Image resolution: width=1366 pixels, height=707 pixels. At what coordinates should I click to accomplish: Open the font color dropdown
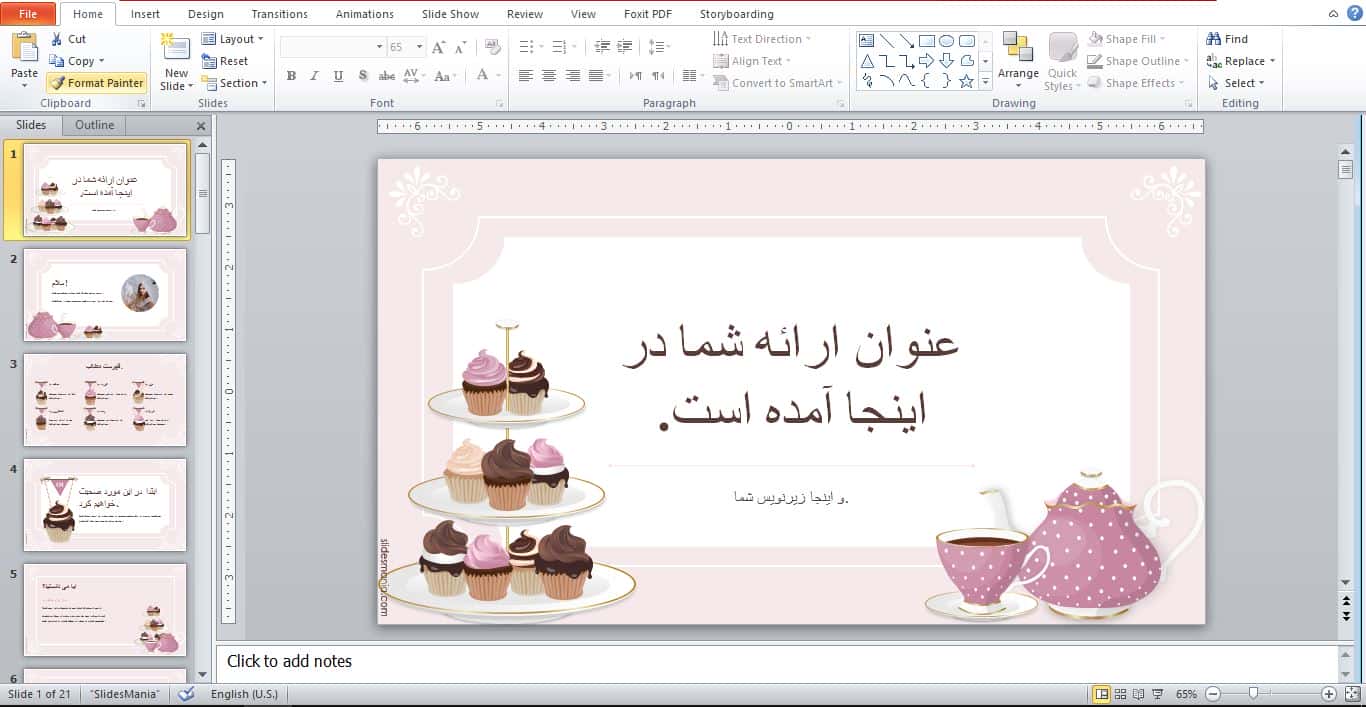pos(499,76)
